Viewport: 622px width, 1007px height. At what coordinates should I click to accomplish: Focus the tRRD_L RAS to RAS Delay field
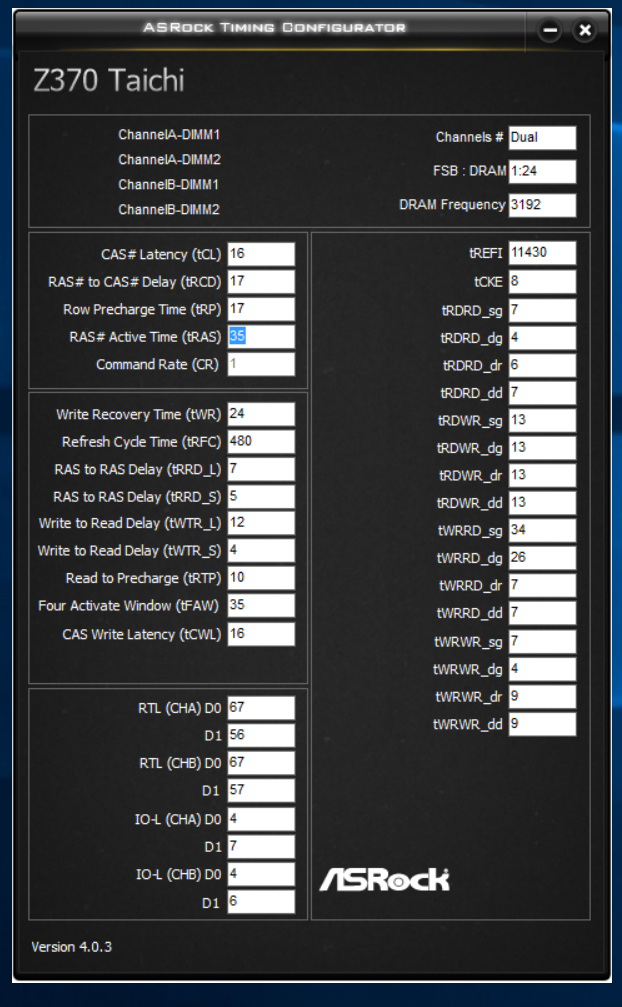(x=261, y=469)
